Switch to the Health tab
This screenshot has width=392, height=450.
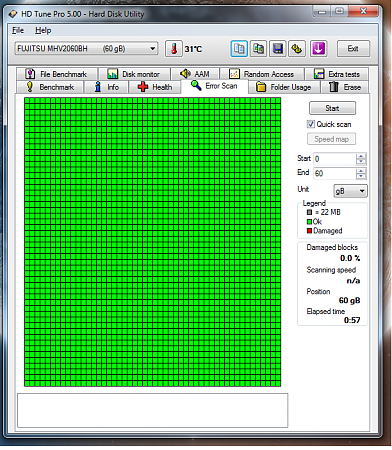[155, 87]
